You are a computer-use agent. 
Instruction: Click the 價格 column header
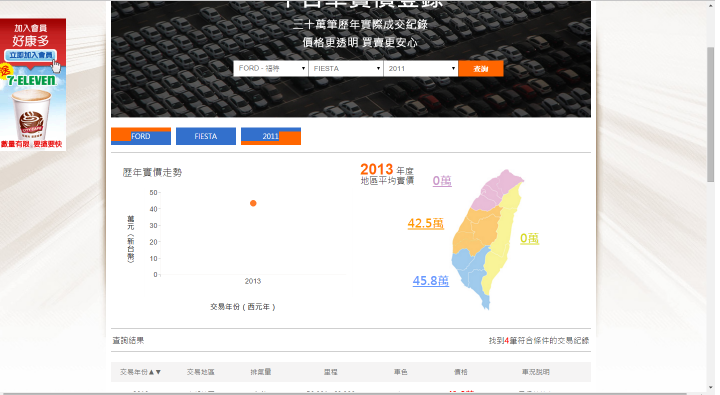[461, 372]
